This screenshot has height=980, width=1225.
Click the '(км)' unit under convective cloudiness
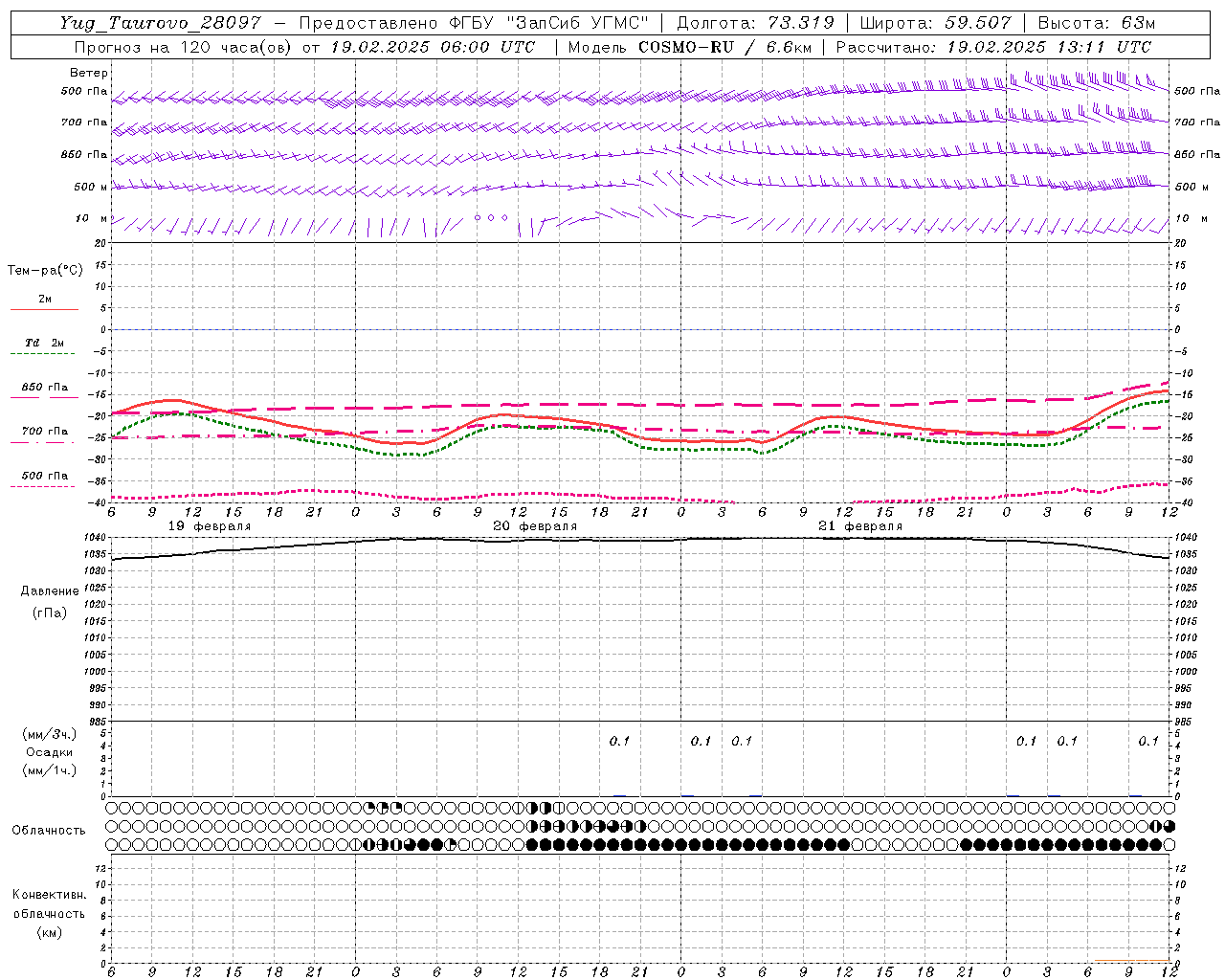point(50,932)
